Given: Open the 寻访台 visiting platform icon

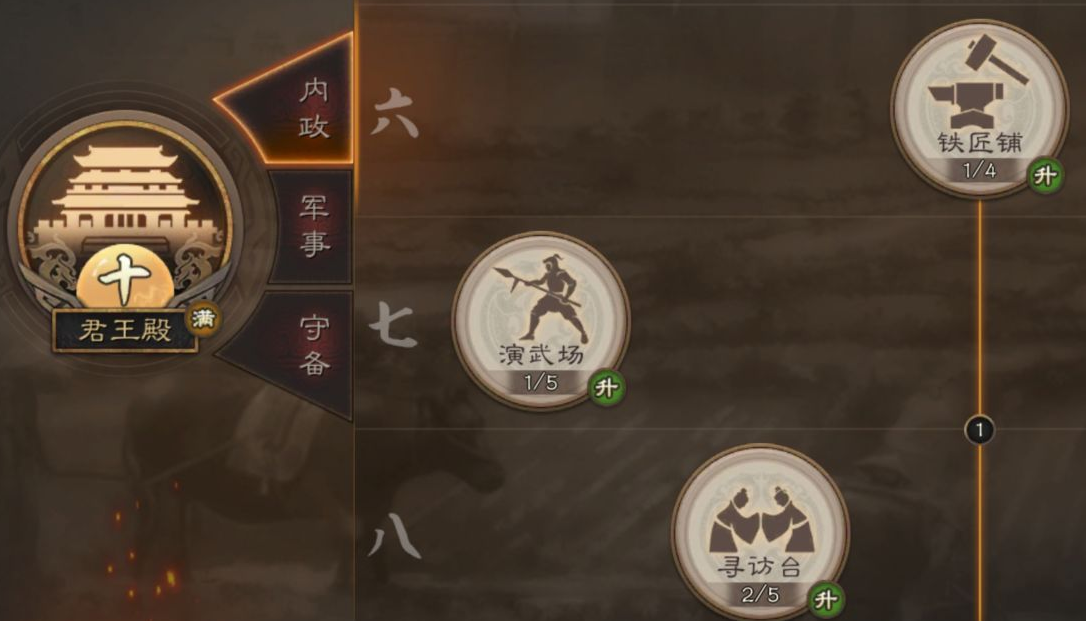Looking at the screenshot, I should pos(760,532).
